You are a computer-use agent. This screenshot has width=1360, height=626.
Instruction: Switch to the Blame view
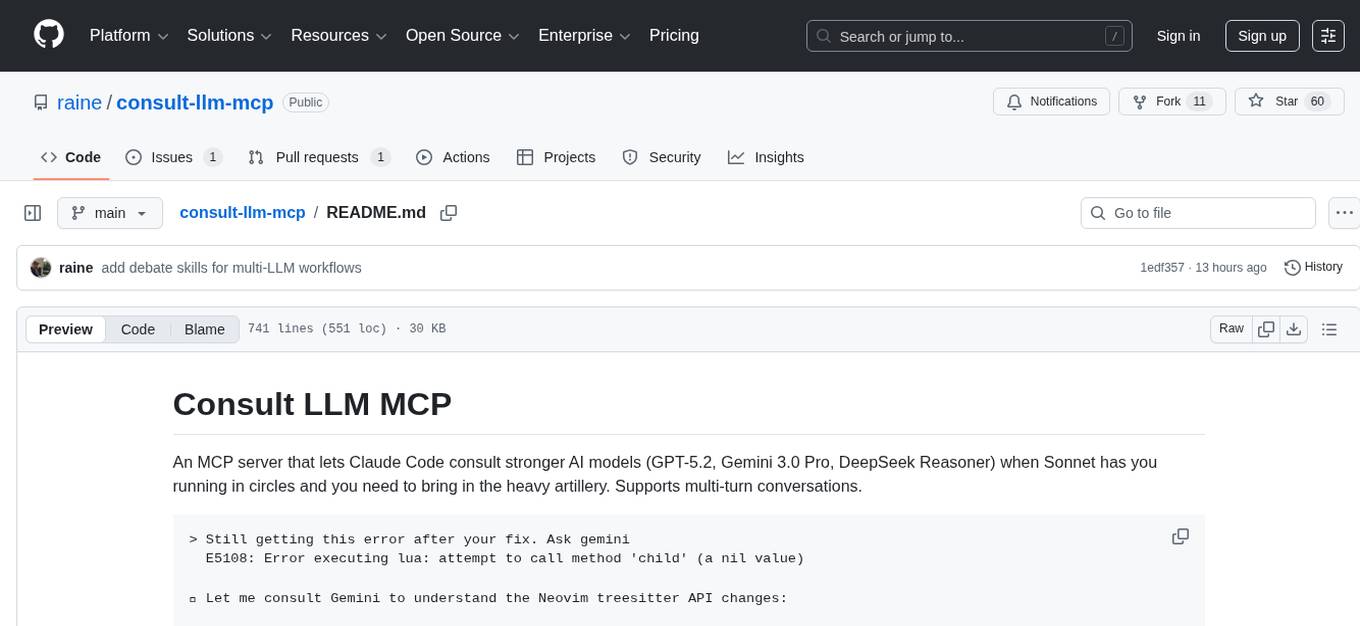pos(204,329)
